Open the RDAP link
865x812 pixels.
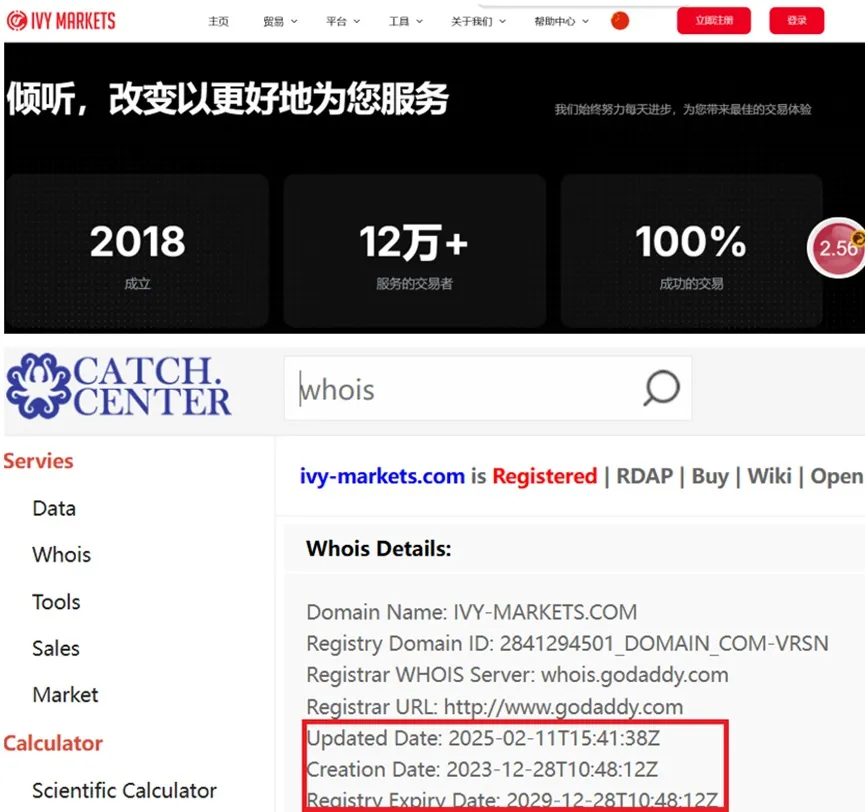pyautogui.click(x=644, y=476)
